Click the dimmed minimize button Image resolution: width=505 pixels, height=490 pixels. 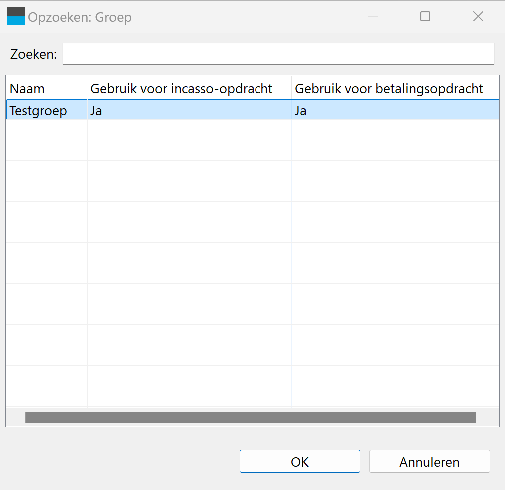pos(373,16)
